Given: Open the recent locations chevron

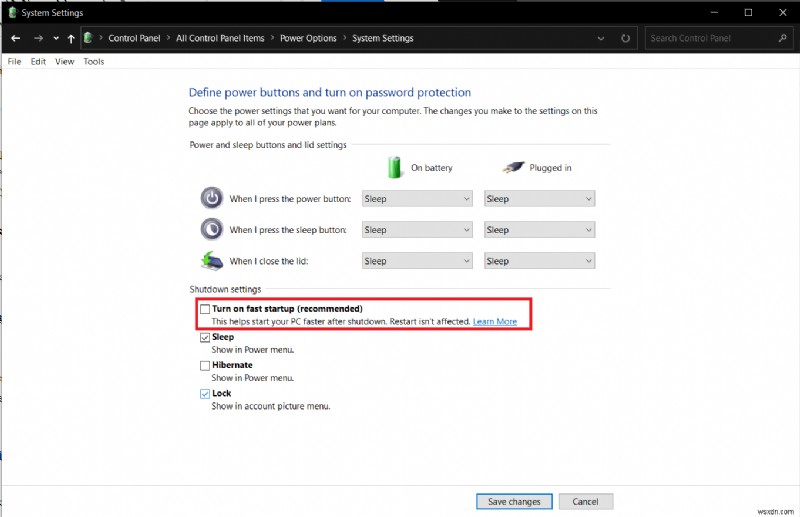Looking at the screenshot, I should click(56, 38).
